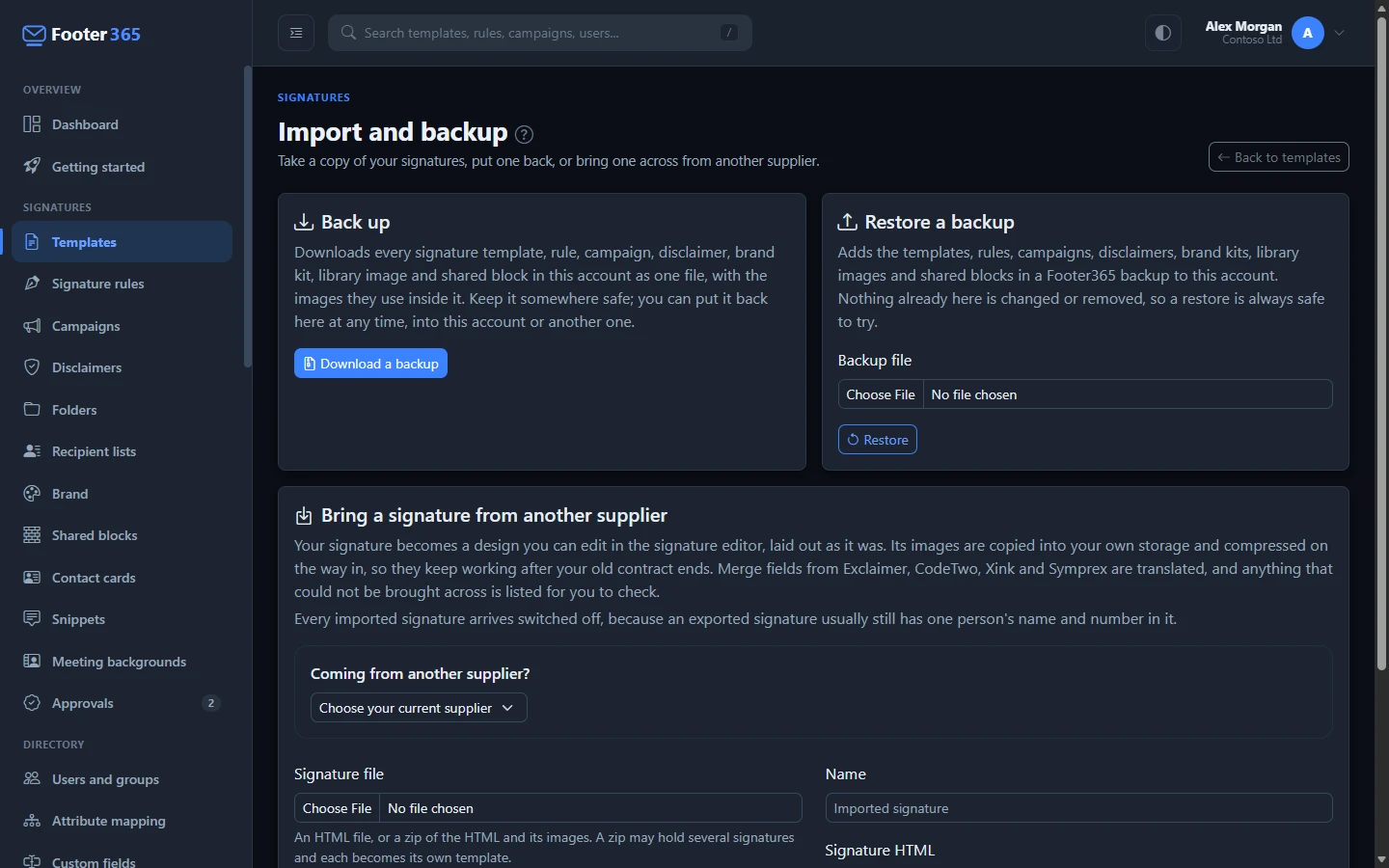The width and height of the screenshot is (1389, 868).
Task: Click the Restore button
Action: [x=877, y=440]
